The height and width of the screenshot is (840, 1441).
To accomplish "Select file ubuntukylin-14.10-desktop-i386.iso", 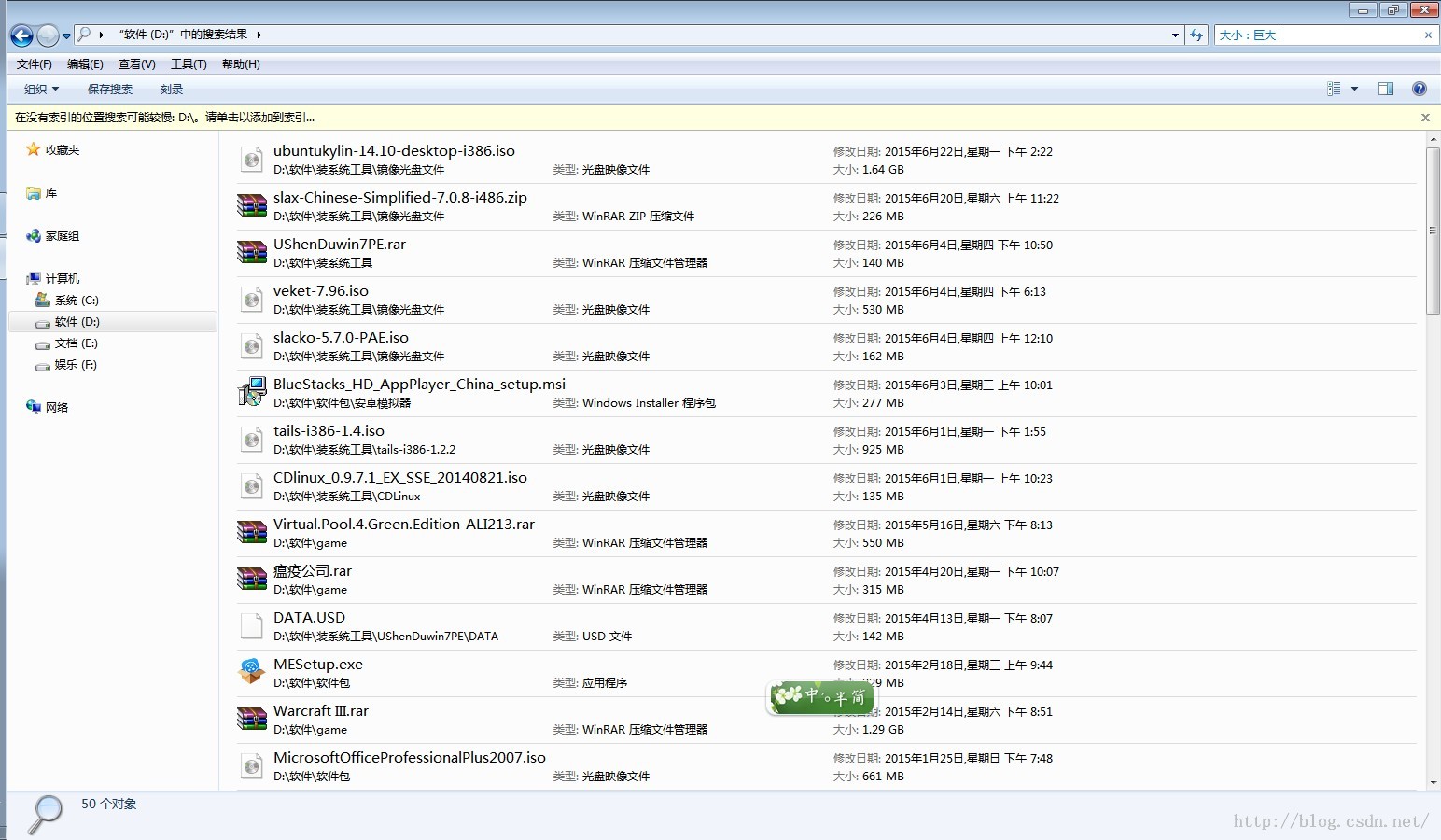I will (394, 151).
